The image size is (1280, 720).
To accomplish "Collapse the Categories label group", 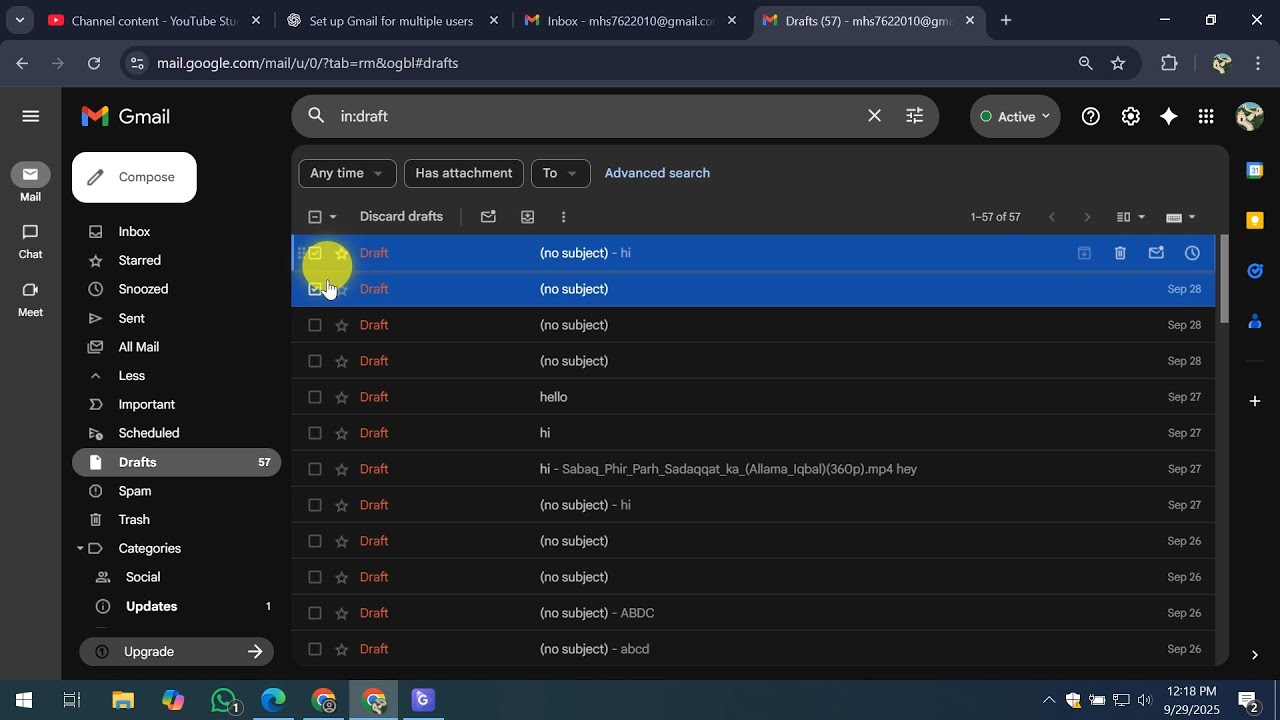I will pyautogui.click(x=80, y=548).
